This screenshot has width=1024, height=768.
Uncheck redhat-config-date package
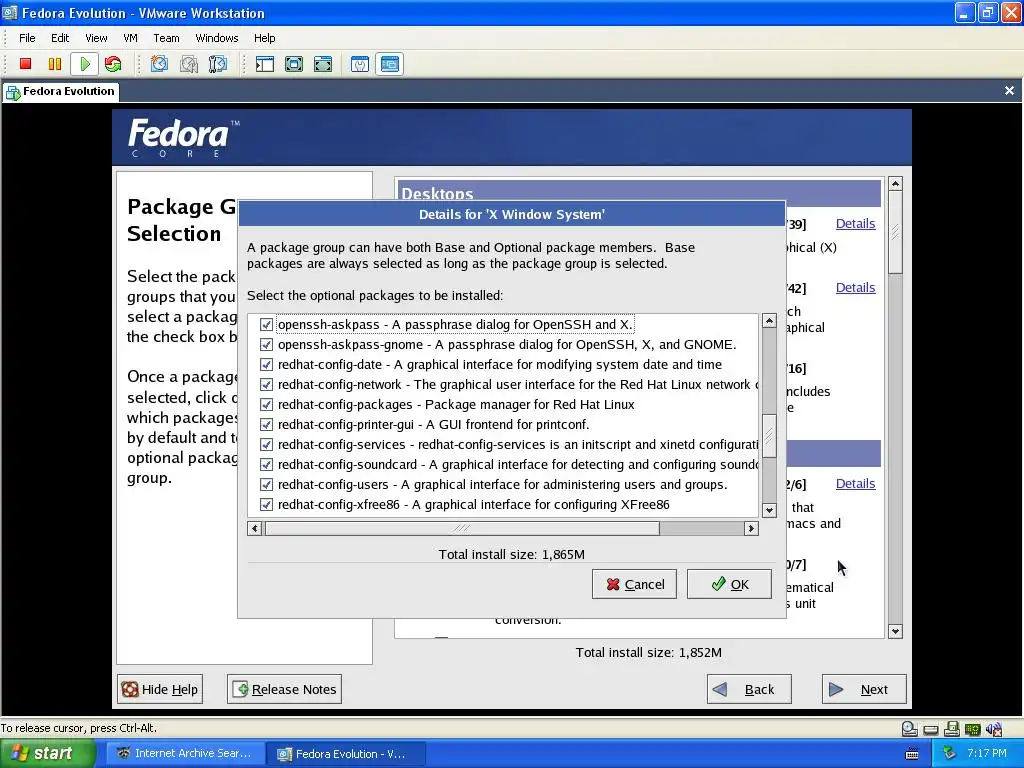point(266,364)
